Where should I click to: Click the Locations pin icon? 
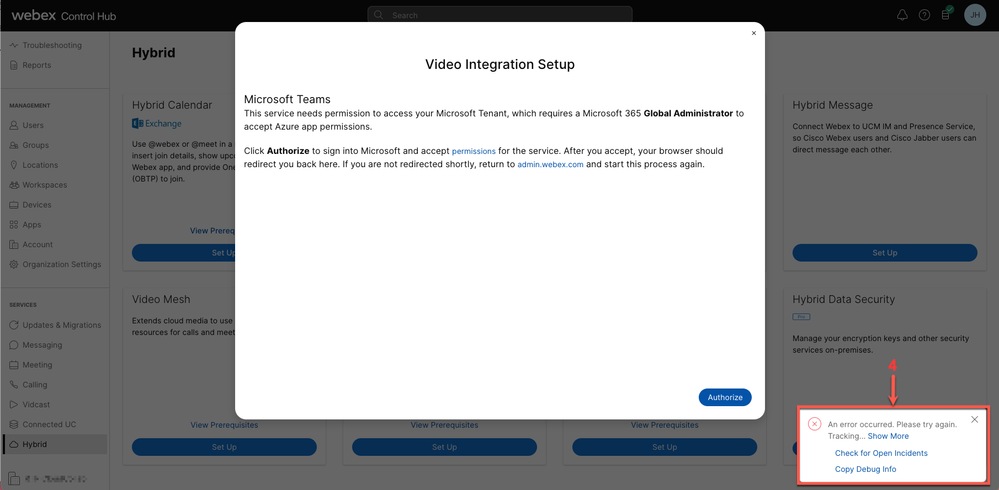[13, 165]
